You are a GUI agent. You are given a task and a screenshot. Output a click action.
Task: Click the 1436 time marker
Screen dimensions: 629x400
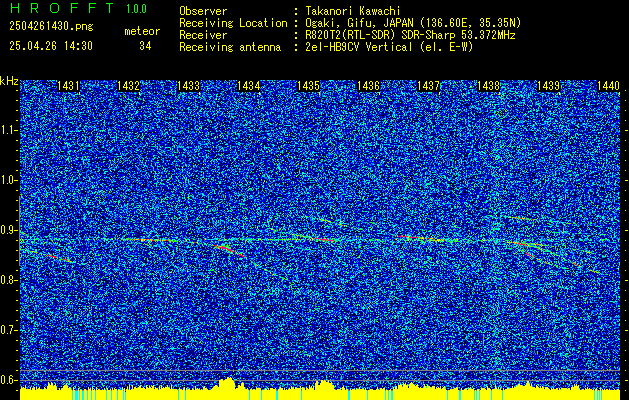[369, 86]
